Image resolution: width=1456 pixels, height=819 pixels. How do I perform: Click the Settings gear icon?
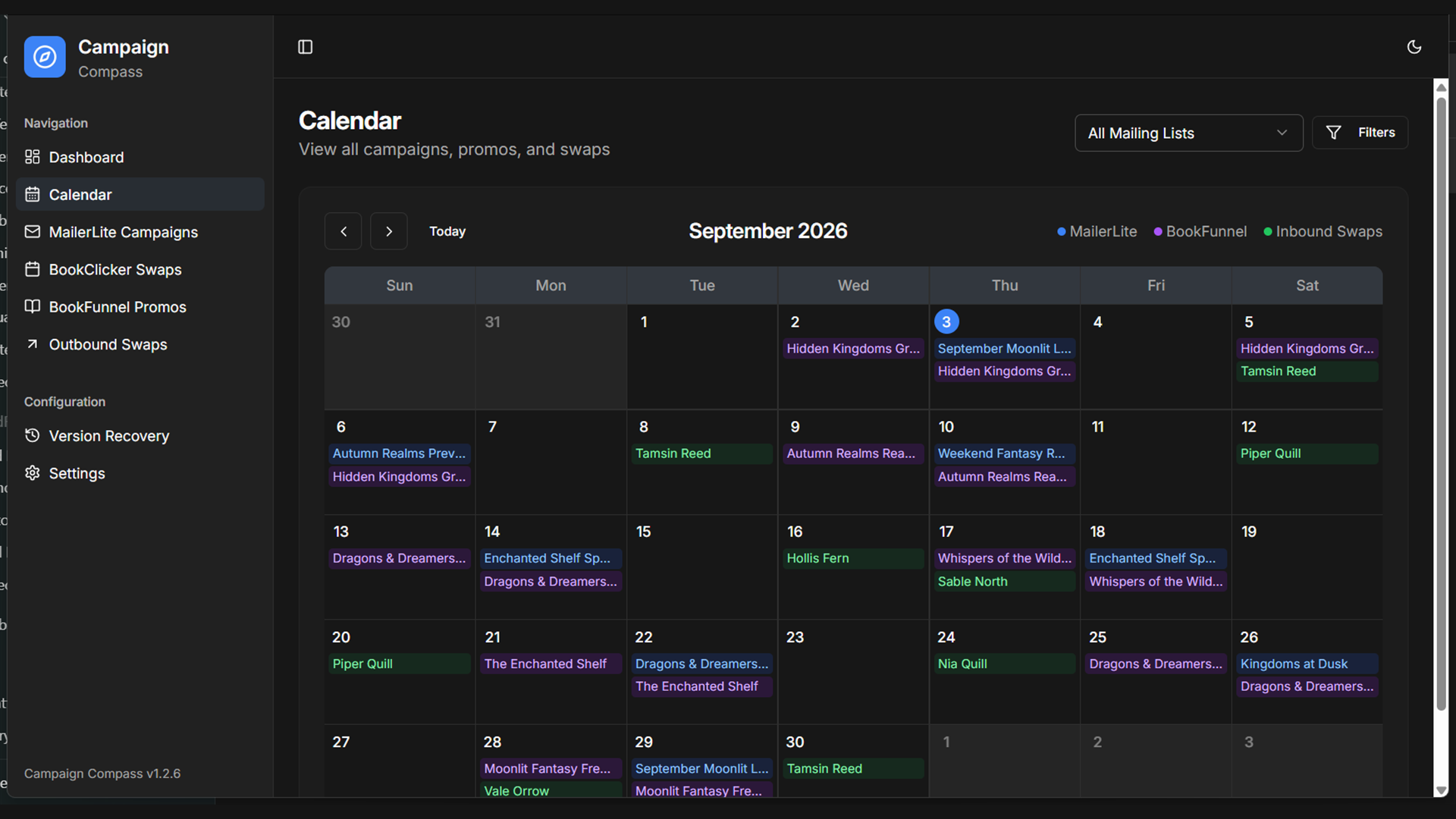[x=32, y=473]
